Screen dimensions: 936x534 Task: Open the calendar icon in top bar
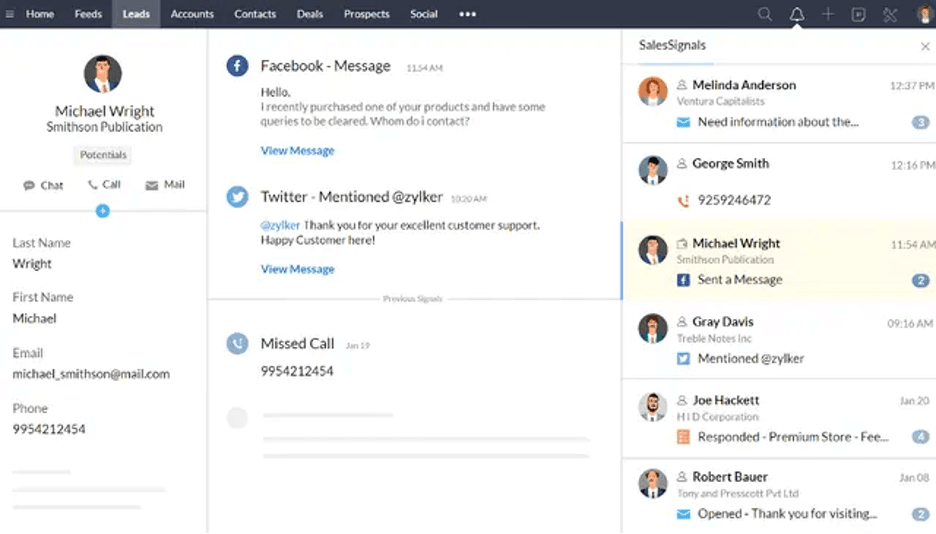coord(858,14)
